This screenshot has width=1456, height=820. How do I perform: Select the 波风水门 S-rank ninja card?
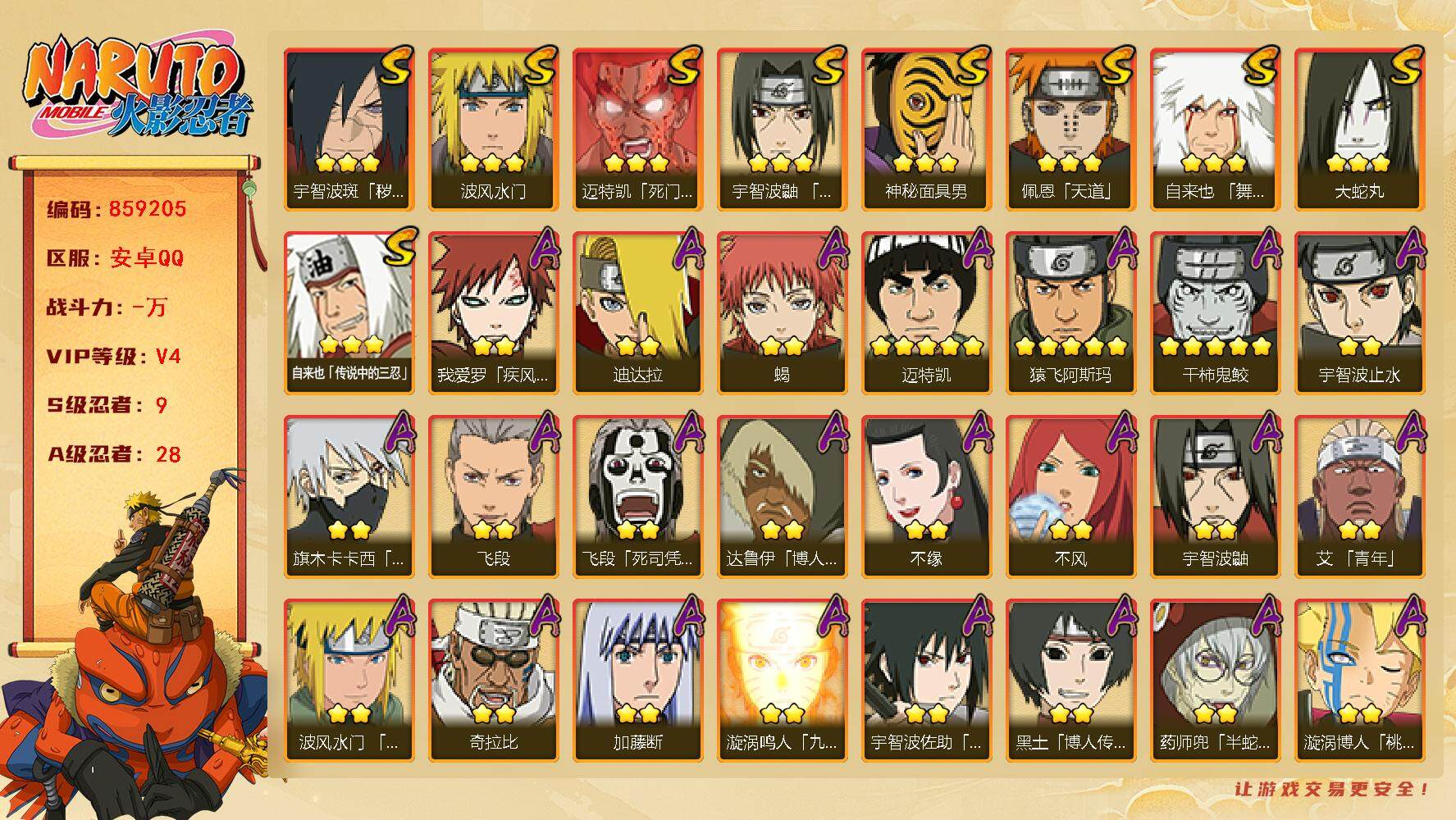point(493,130)
